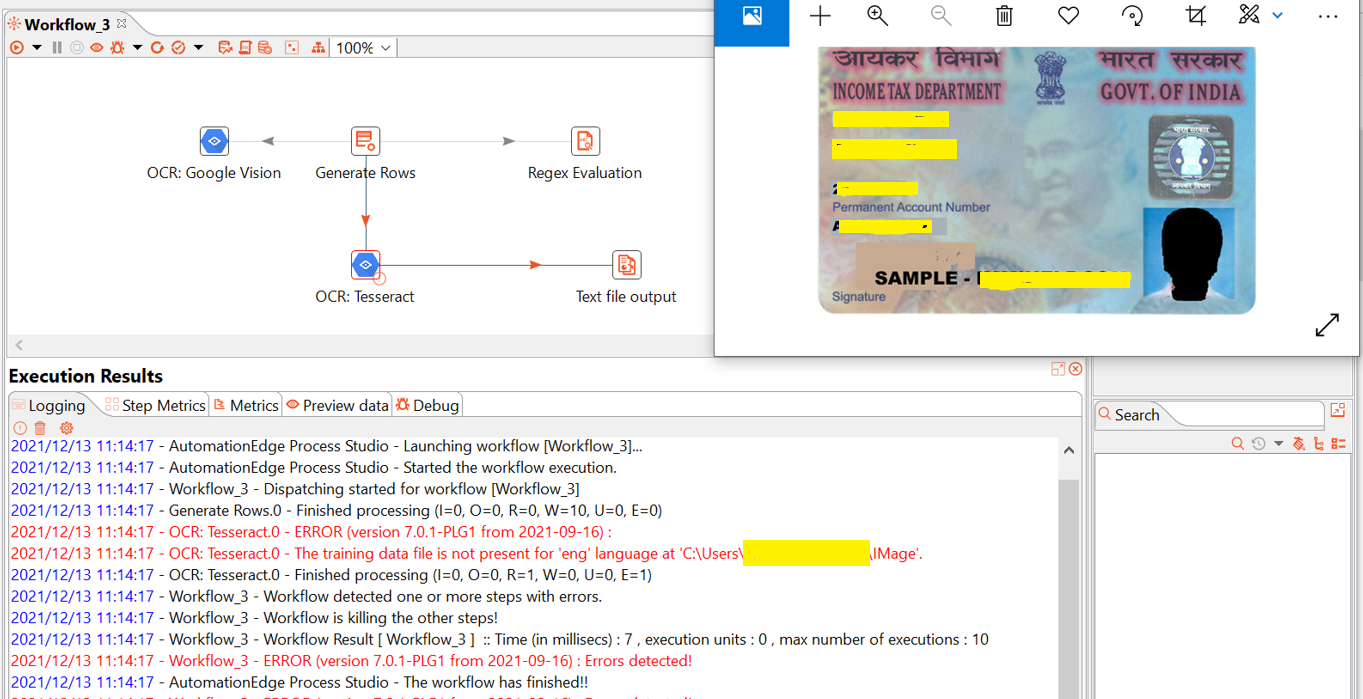Click the SQL script toolbar icon
The width and height of the screenshot is (1363, 699).
[x=245, y=47]
